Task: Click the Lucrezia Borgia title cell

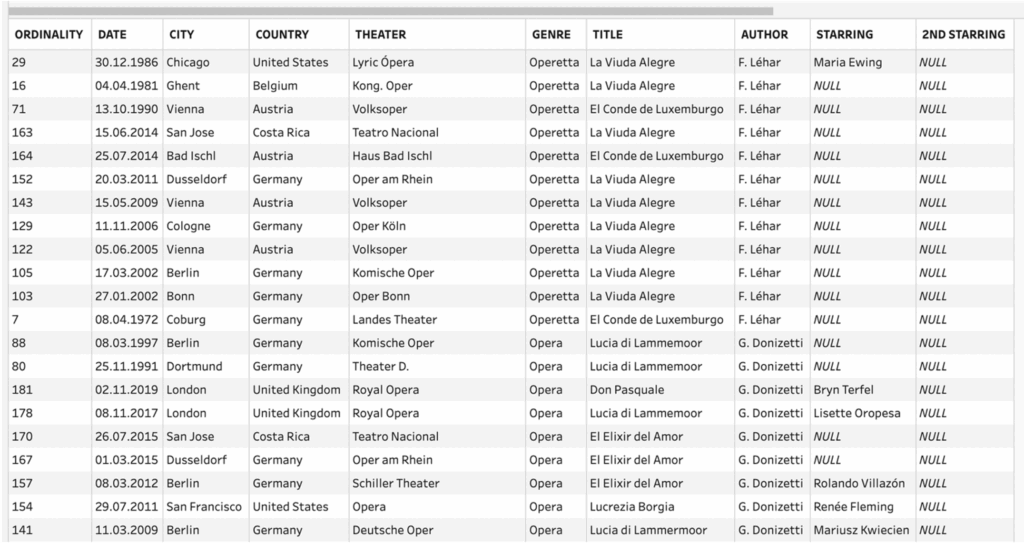Action: coord(632,507)
